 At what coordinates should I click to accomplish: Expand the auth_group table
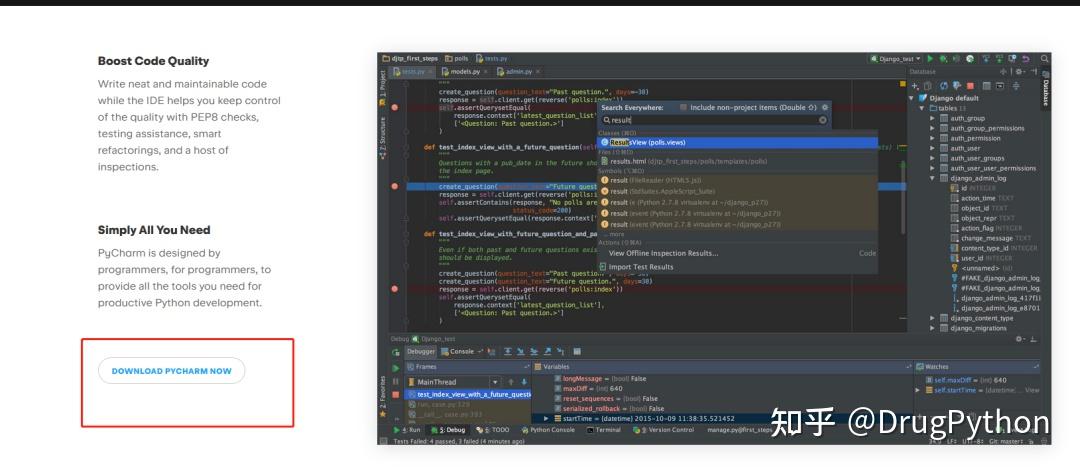click(933, 119)
